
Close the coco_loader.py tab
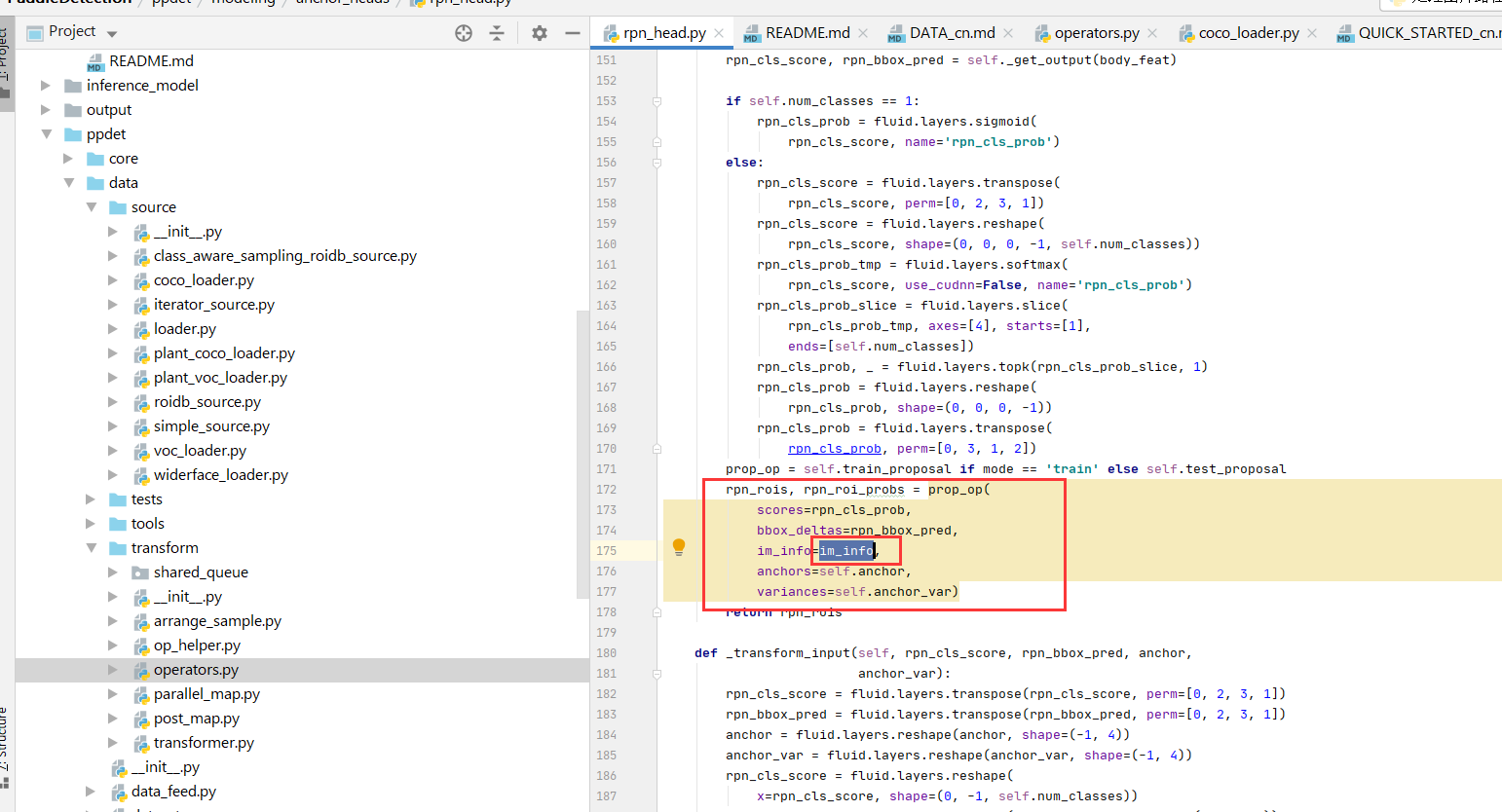(x=1312, y=33)
